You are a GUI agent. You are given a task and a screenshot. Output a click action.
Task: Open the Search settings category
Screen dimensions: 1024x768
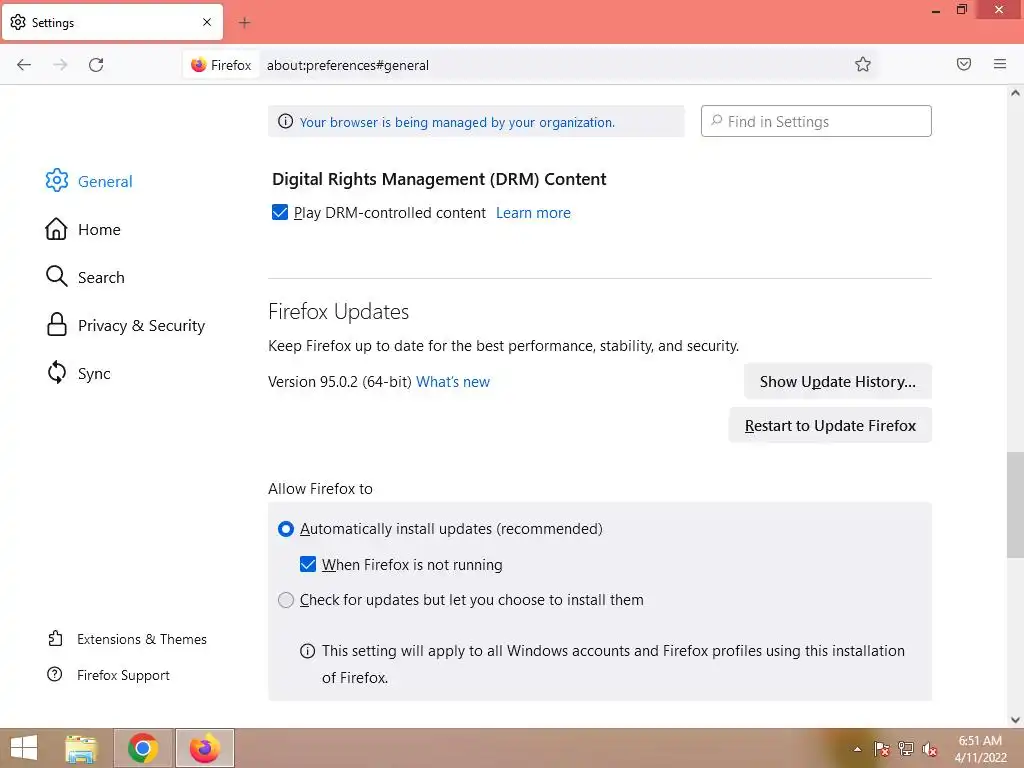tap(86, 277)
